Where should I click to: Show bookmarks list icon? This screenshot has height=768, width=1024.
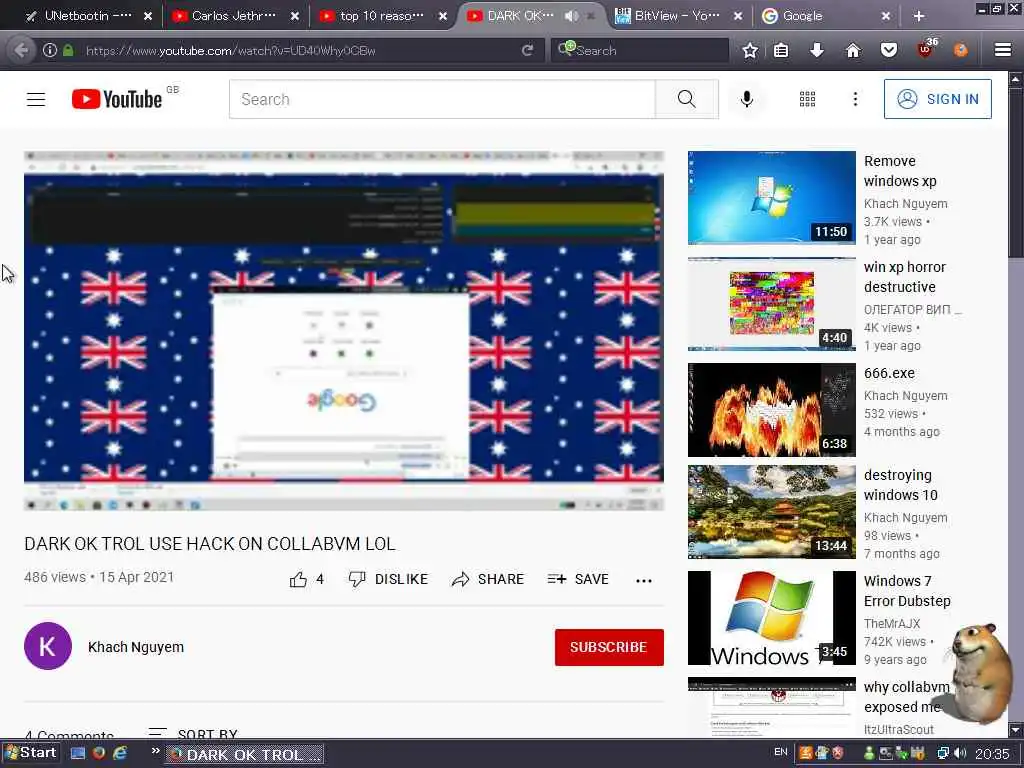(x=781, y=50)
